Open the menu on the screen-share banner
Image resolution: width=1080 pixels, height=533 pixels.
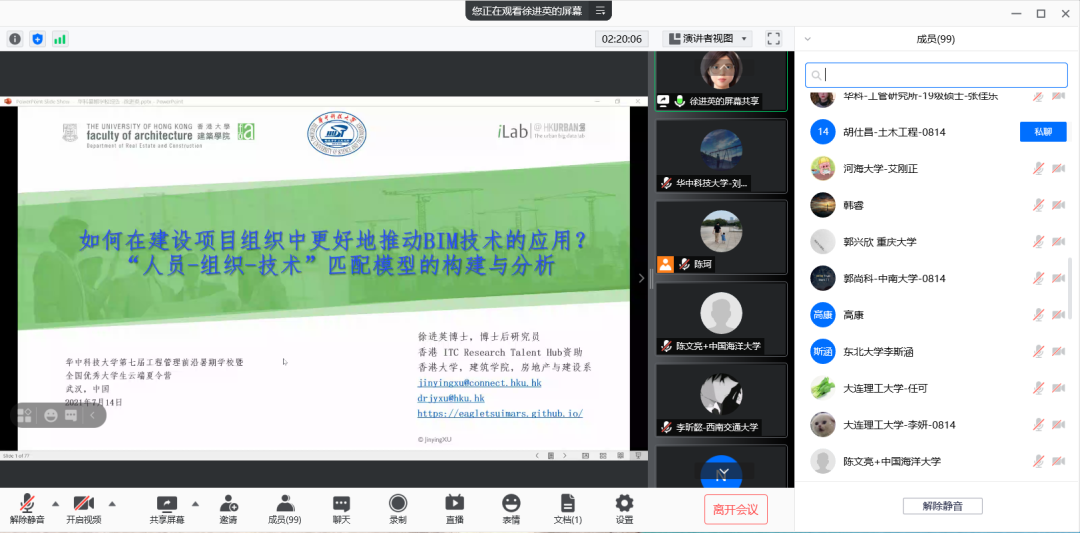(600, 11)
